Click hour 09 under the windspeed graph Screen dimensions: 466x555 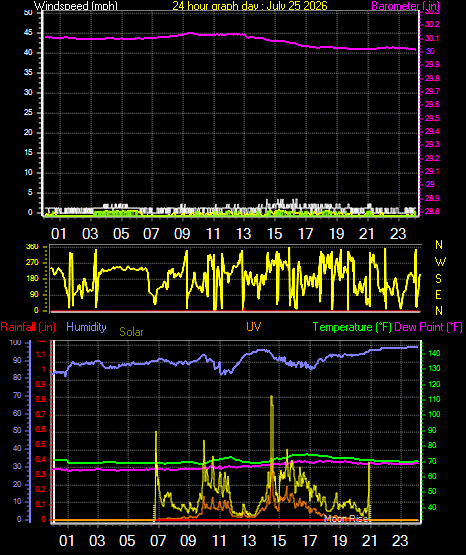click(x=182, y=234)
